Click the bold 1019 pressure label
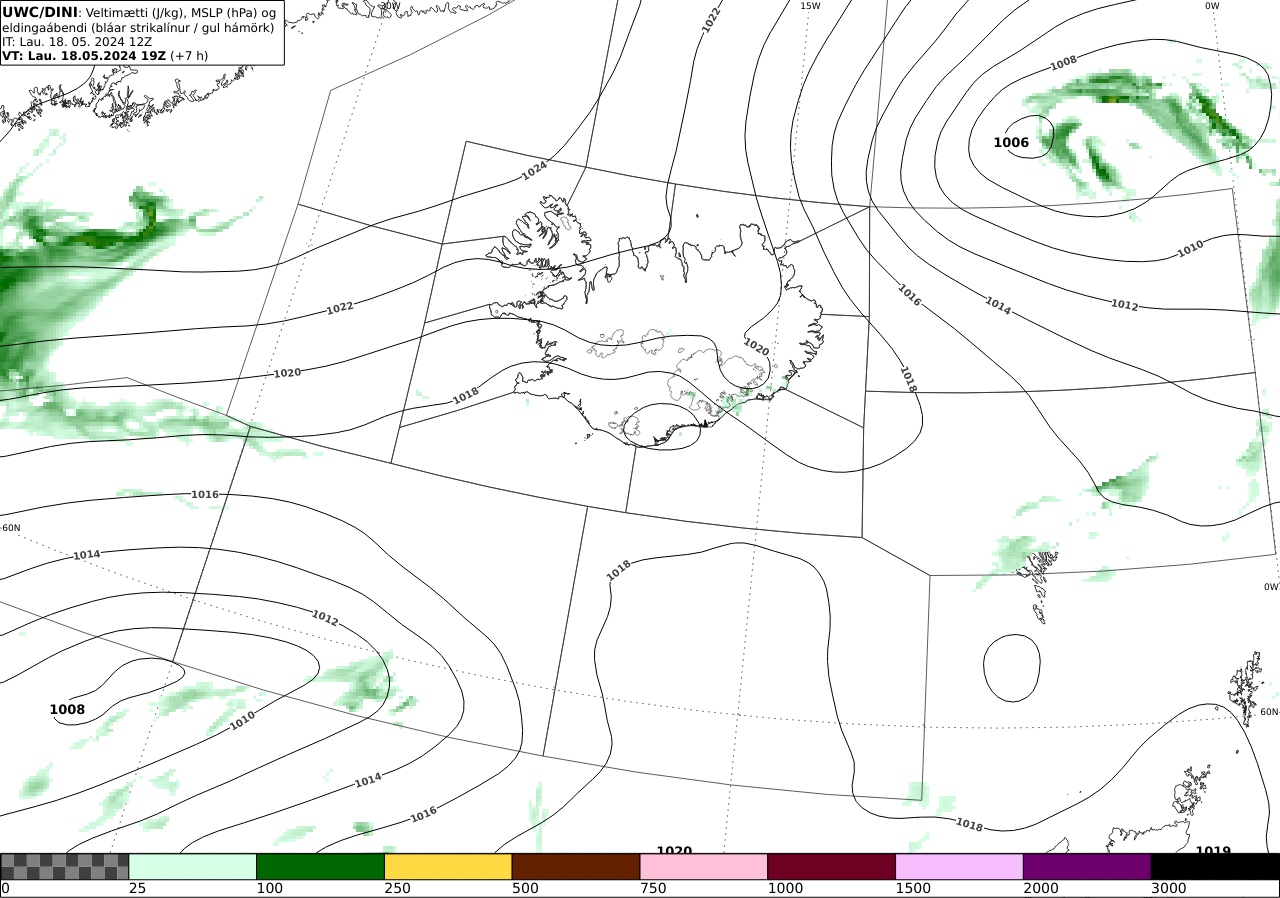This screenshot has height=898, width=1280. coord(1213,851)
